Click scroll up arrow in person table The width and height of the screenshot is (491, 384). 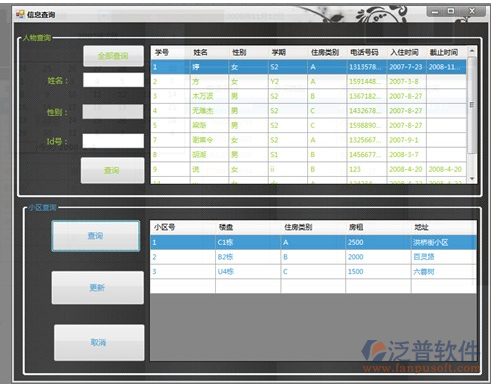pos(472,51)
